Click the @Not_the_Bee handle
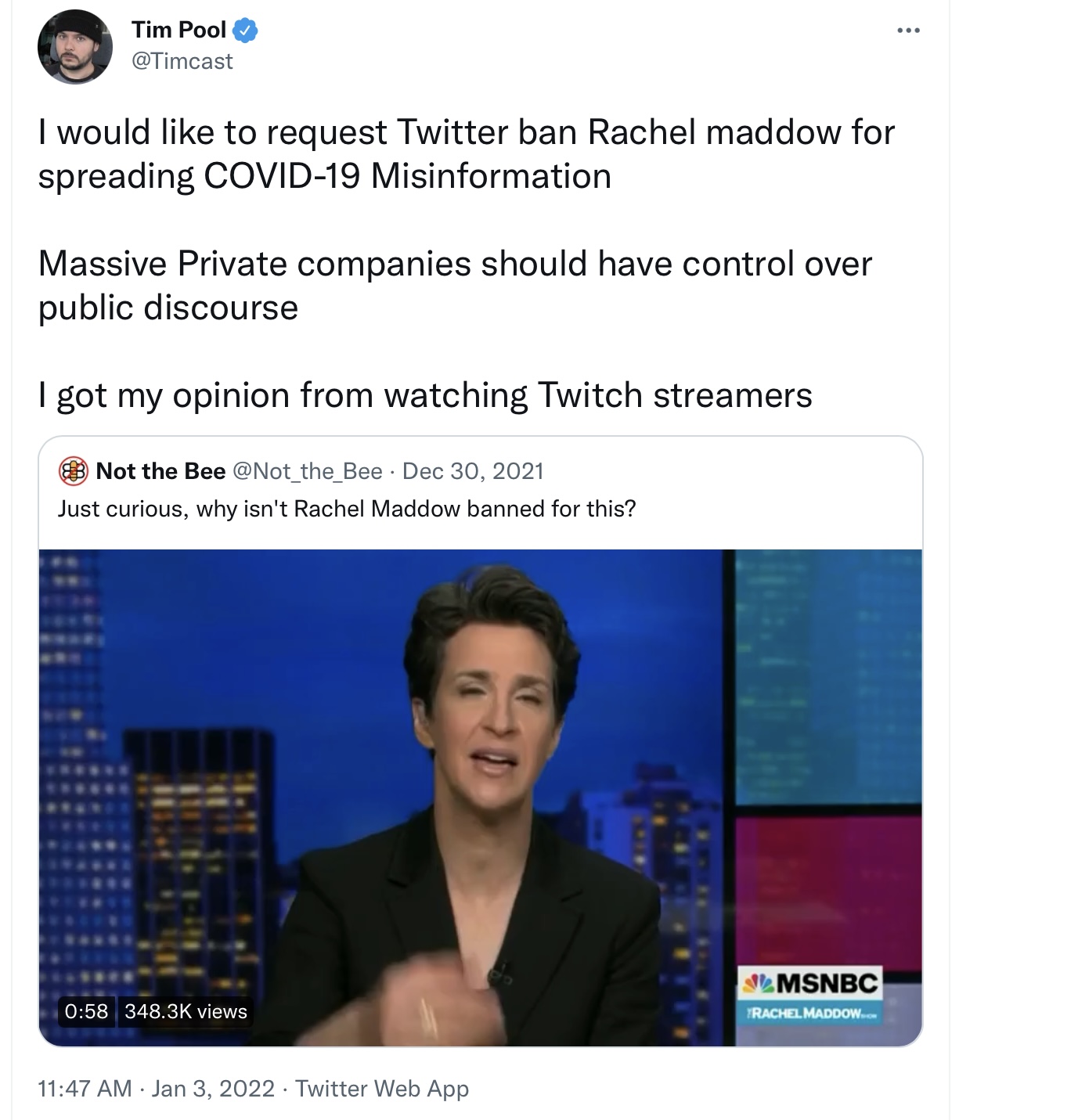 point(308,471)
